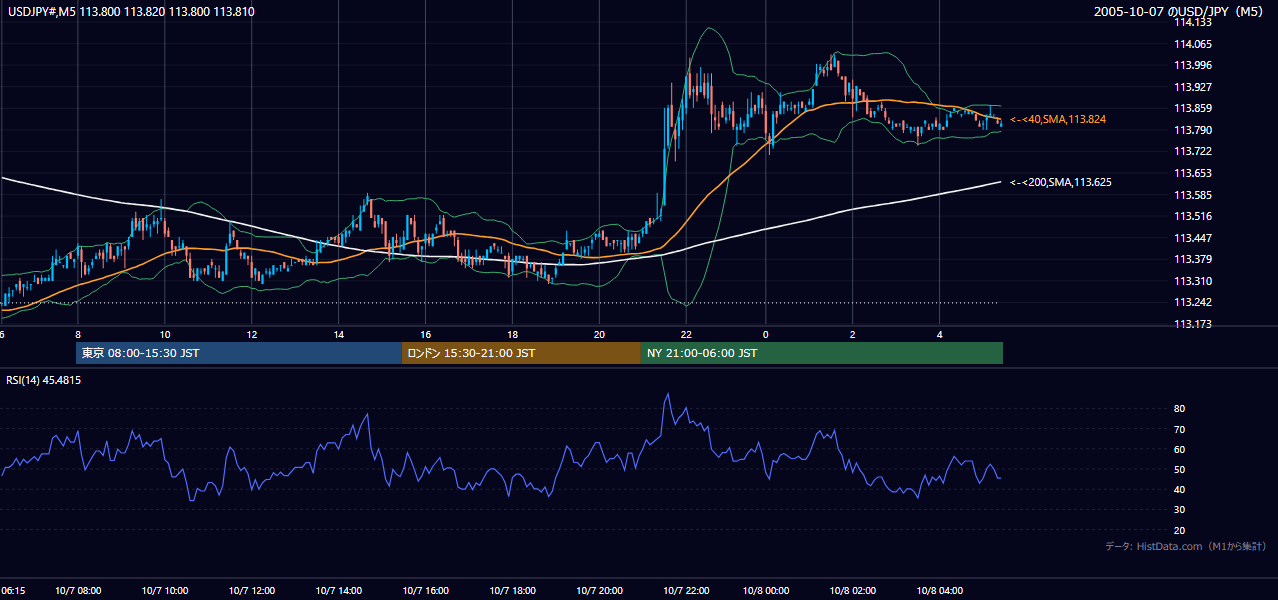Click RSI axis level 50
The height and width of the screenshot is (600, 1278).
pos(1180,470)
